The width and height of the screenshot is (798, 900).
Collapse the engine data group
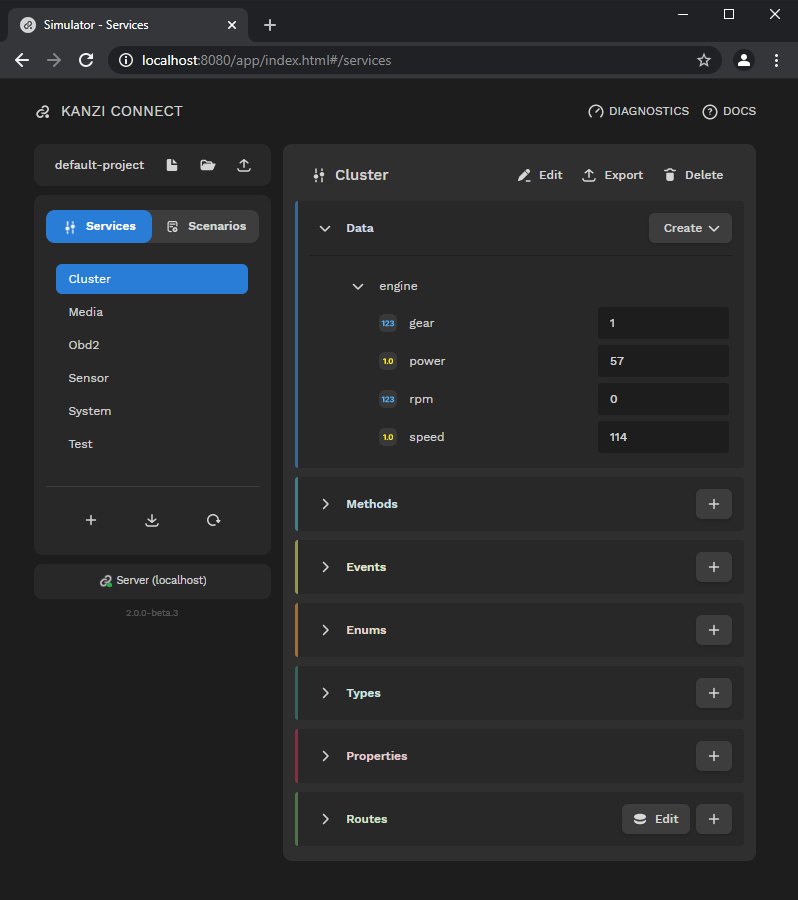(358, 286)
